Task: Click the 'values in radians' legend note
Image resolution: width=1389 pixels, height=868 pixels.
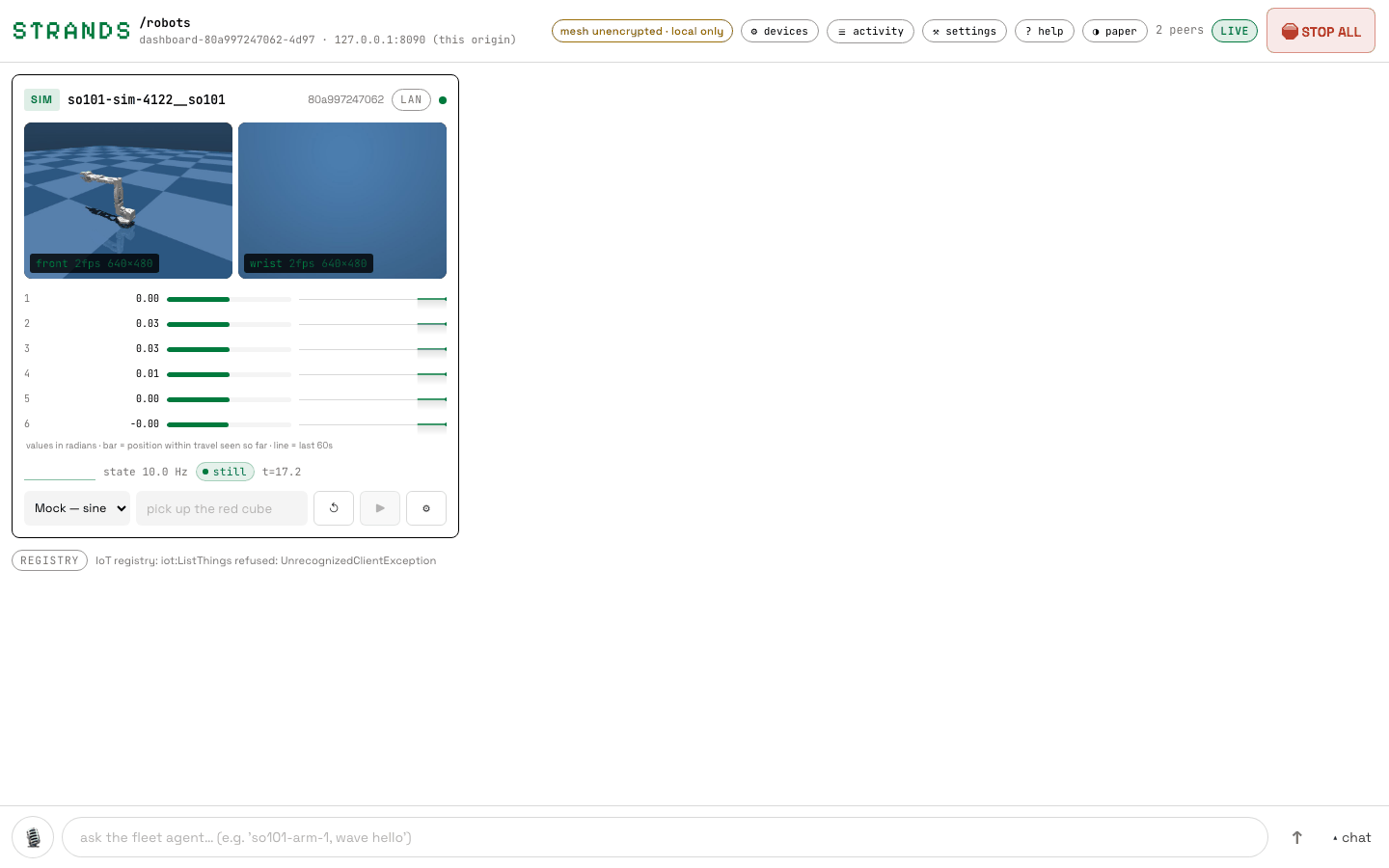Action: [x=179, y=446]
